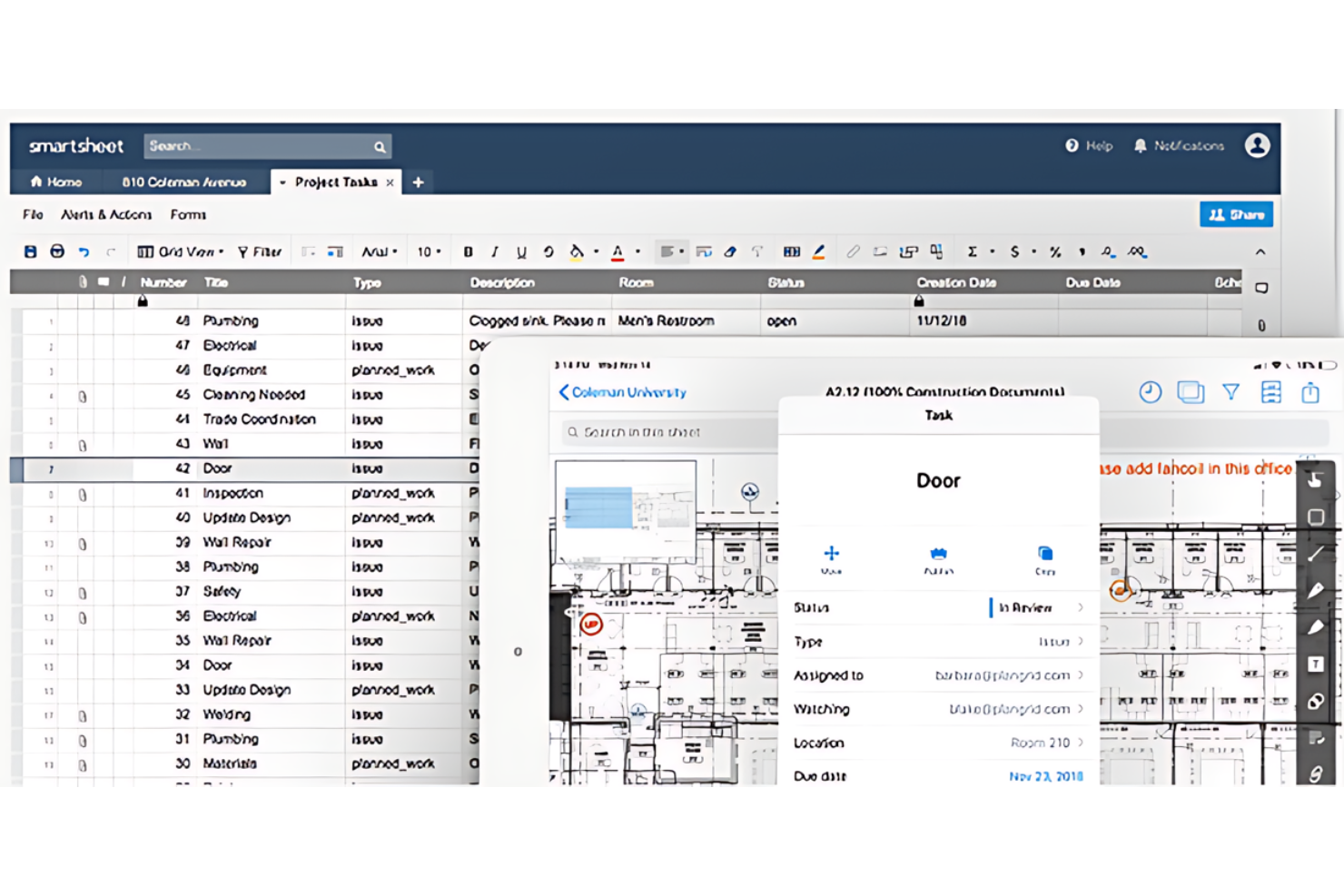Image resolution: width=1344 pixels, height=896 pixels.
Task: Open the Alerts & Actions menu
Action: (106, 215)
